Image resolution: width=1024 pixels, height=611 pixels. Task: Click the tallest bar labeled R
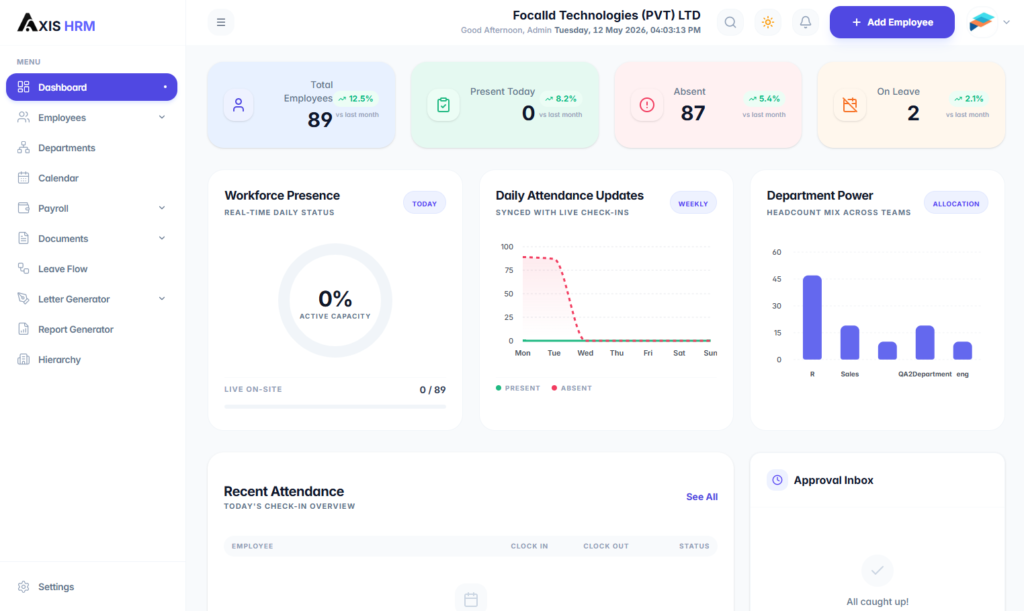point(812,317)
